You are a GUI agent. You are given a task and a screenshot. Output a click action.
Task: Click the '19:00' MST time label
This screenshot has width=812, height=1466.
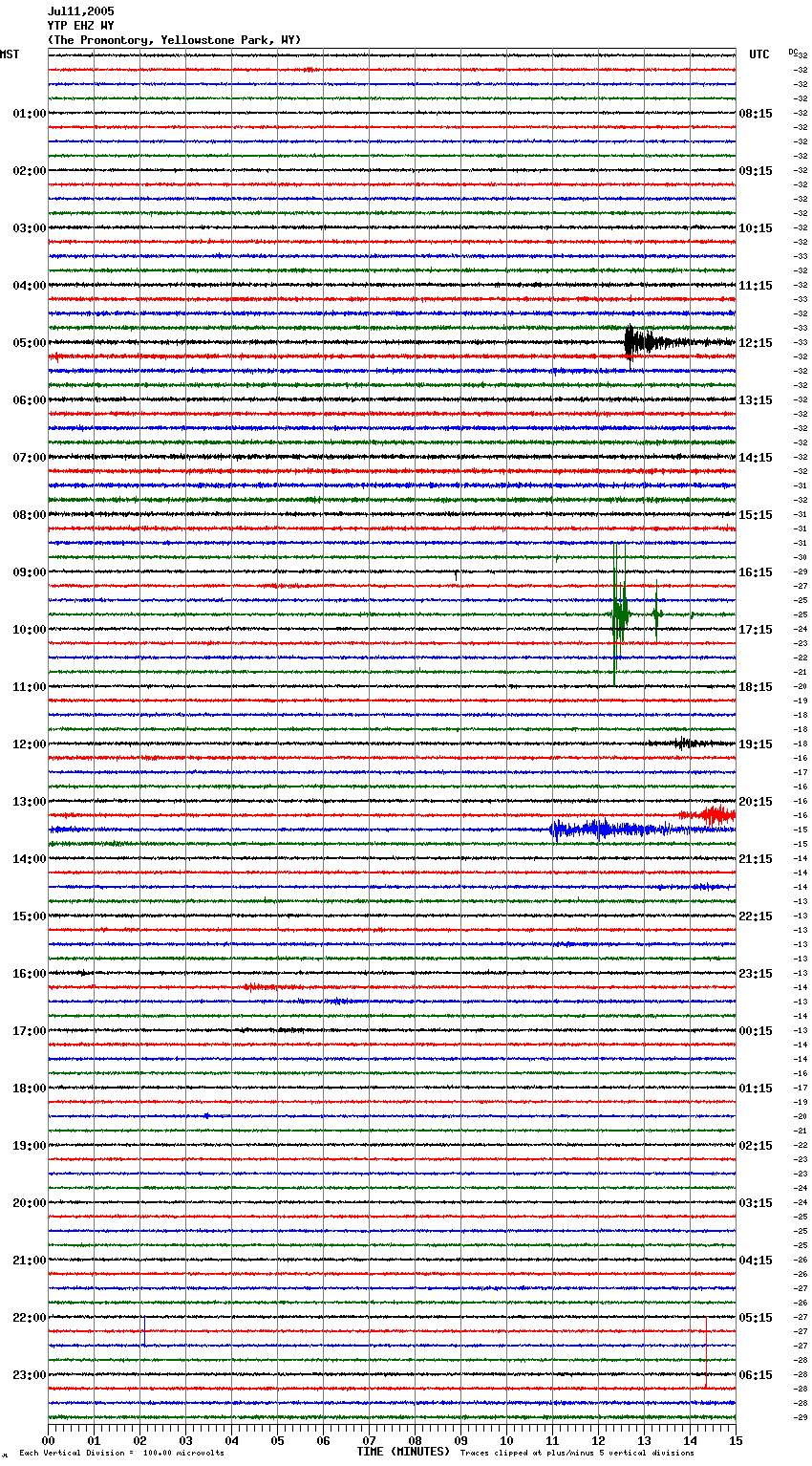point(30,1146)
